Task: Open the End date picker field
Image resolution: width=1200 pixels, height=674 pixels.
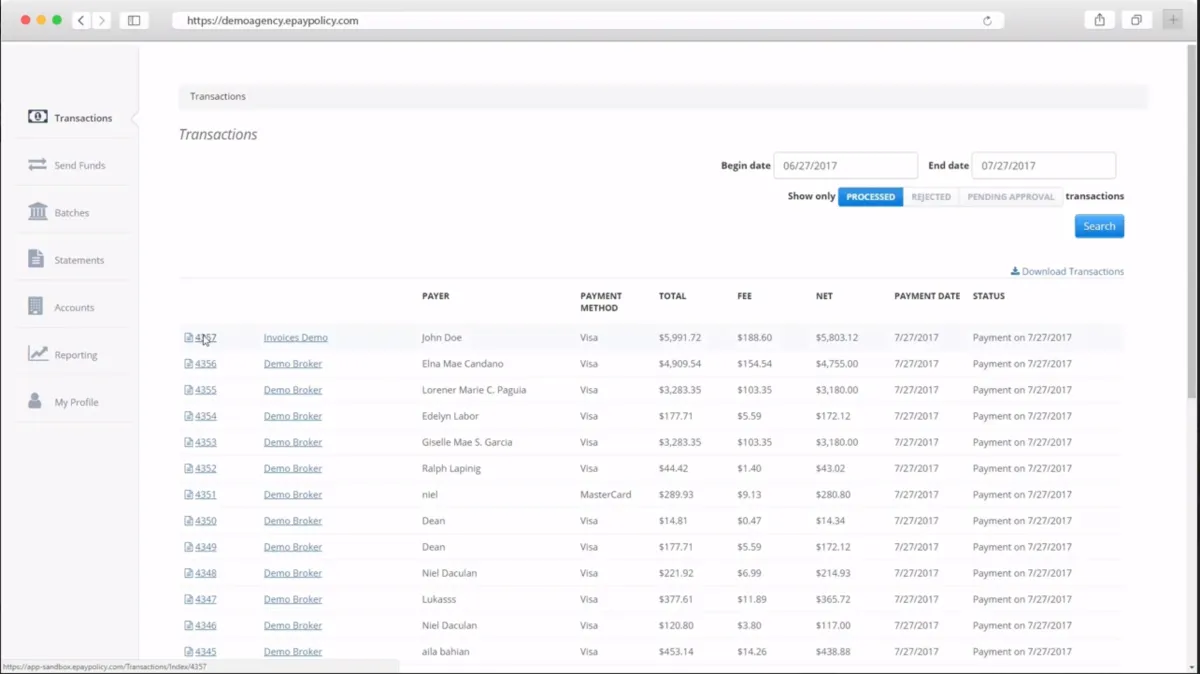Action: tap(1043, 166)
